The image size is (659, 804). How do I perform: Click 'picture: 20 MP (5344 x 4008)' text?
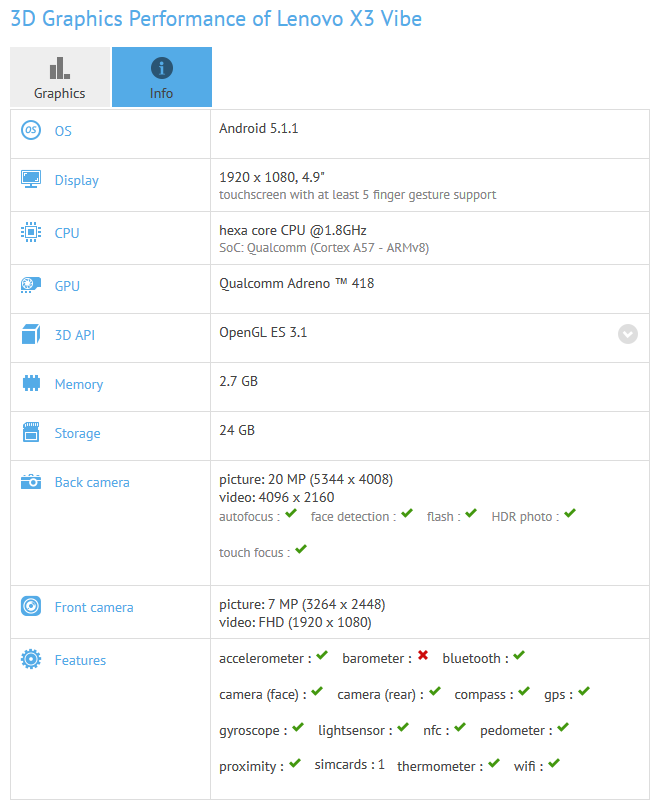coord(306,479)
